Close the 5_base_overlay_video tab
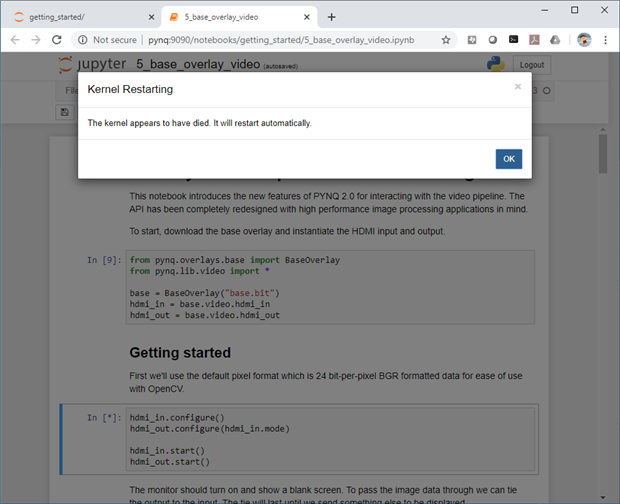The height and width of the screenshot is (504, 620). coord(307,17)
